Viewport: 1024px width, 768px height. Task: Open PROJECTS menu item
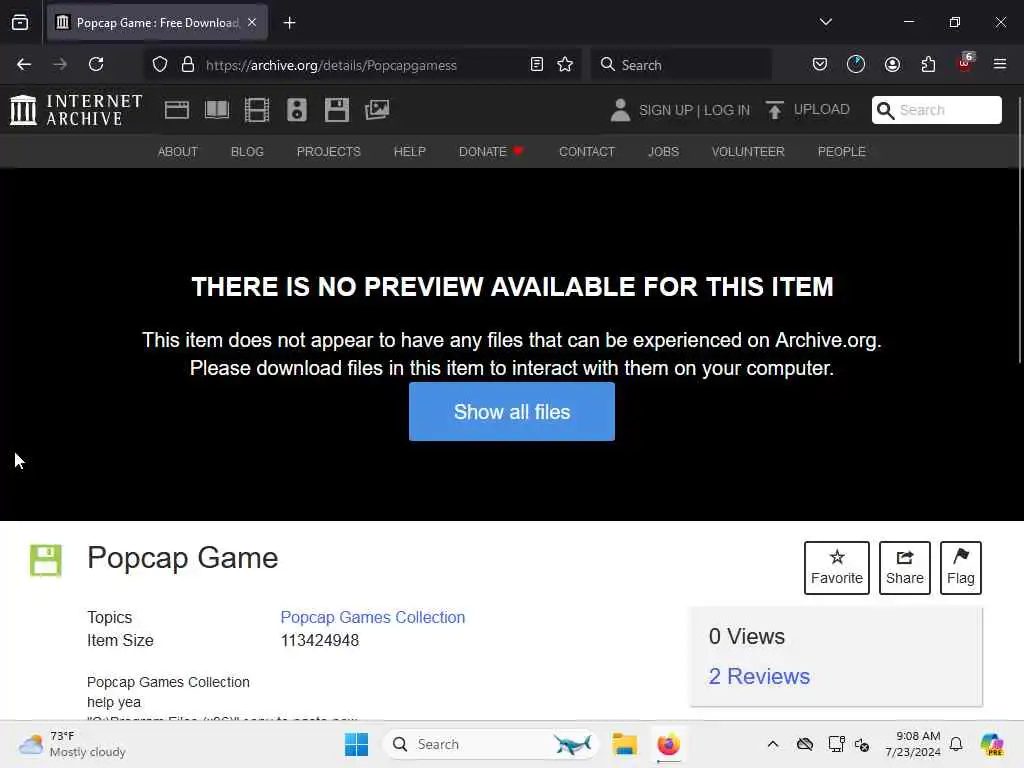[328, 152]
